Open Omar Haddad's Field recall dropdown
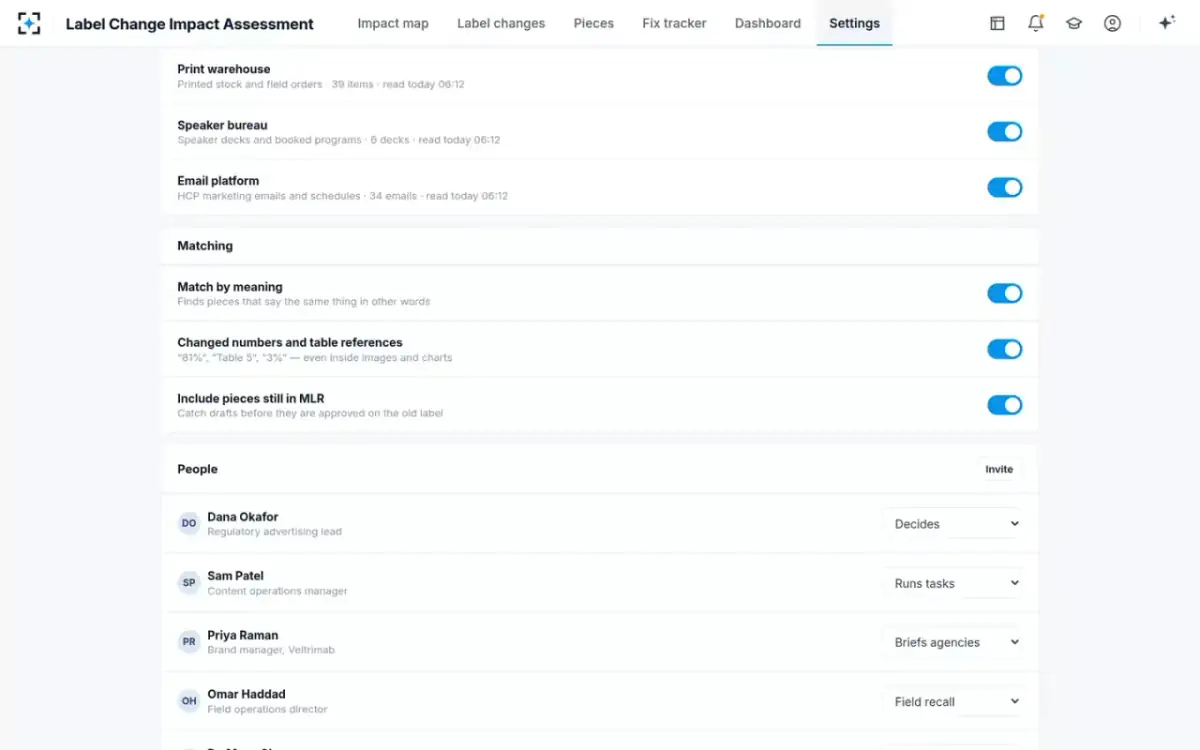1200x750 pixels. pyautogui.click(x=955, y=701)
